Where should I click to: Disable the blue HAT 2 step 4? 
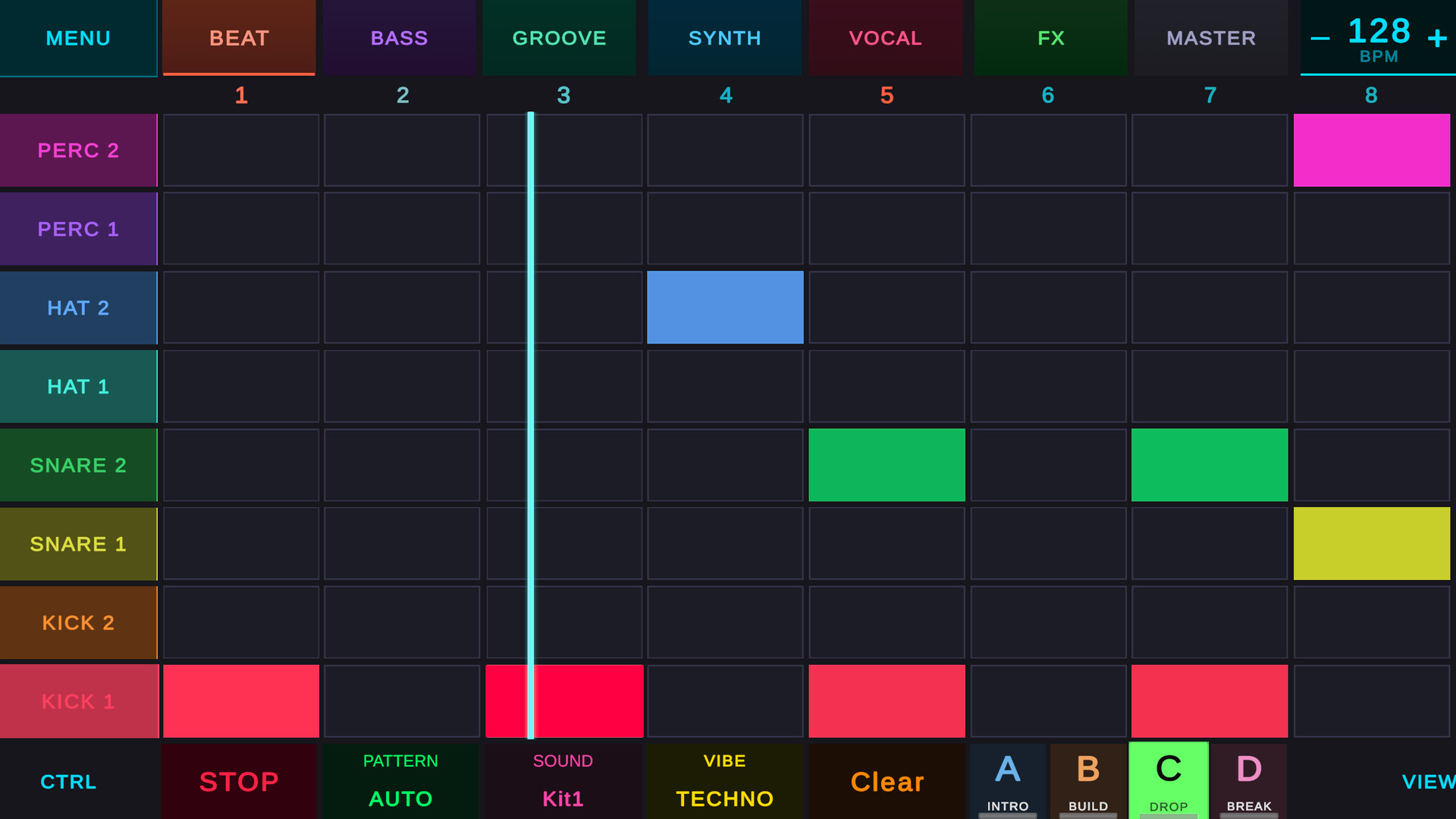click(x=725, y=307)
